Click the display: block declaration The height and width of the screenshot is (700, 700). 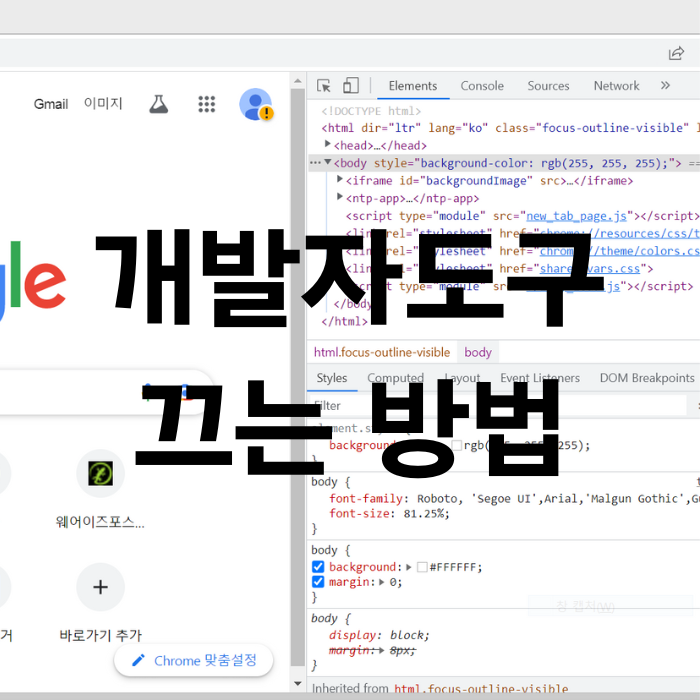[x=379, y=635]
